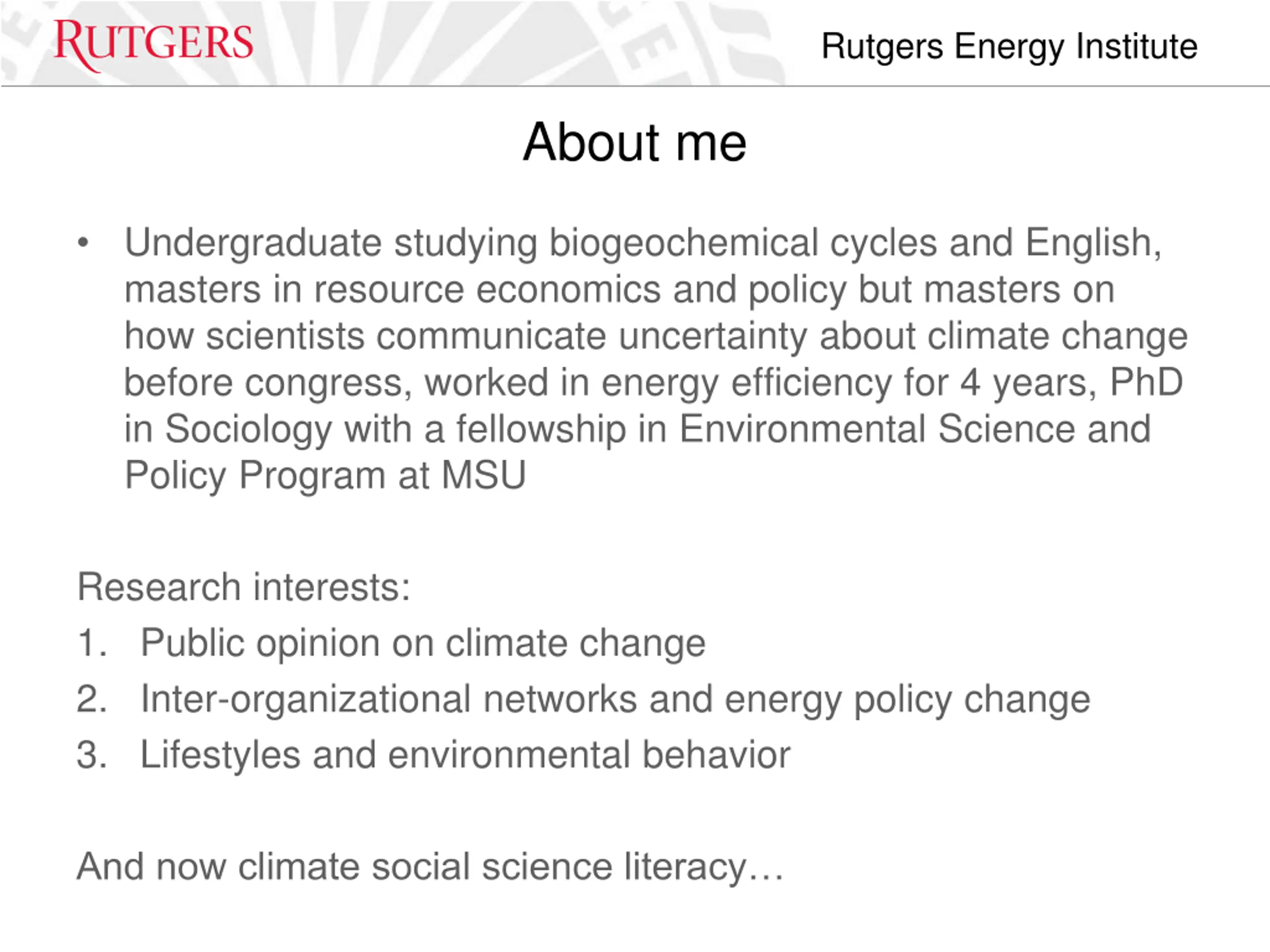Click list number 3 marker
The image size is (1270, 952).
coord(92,755)
